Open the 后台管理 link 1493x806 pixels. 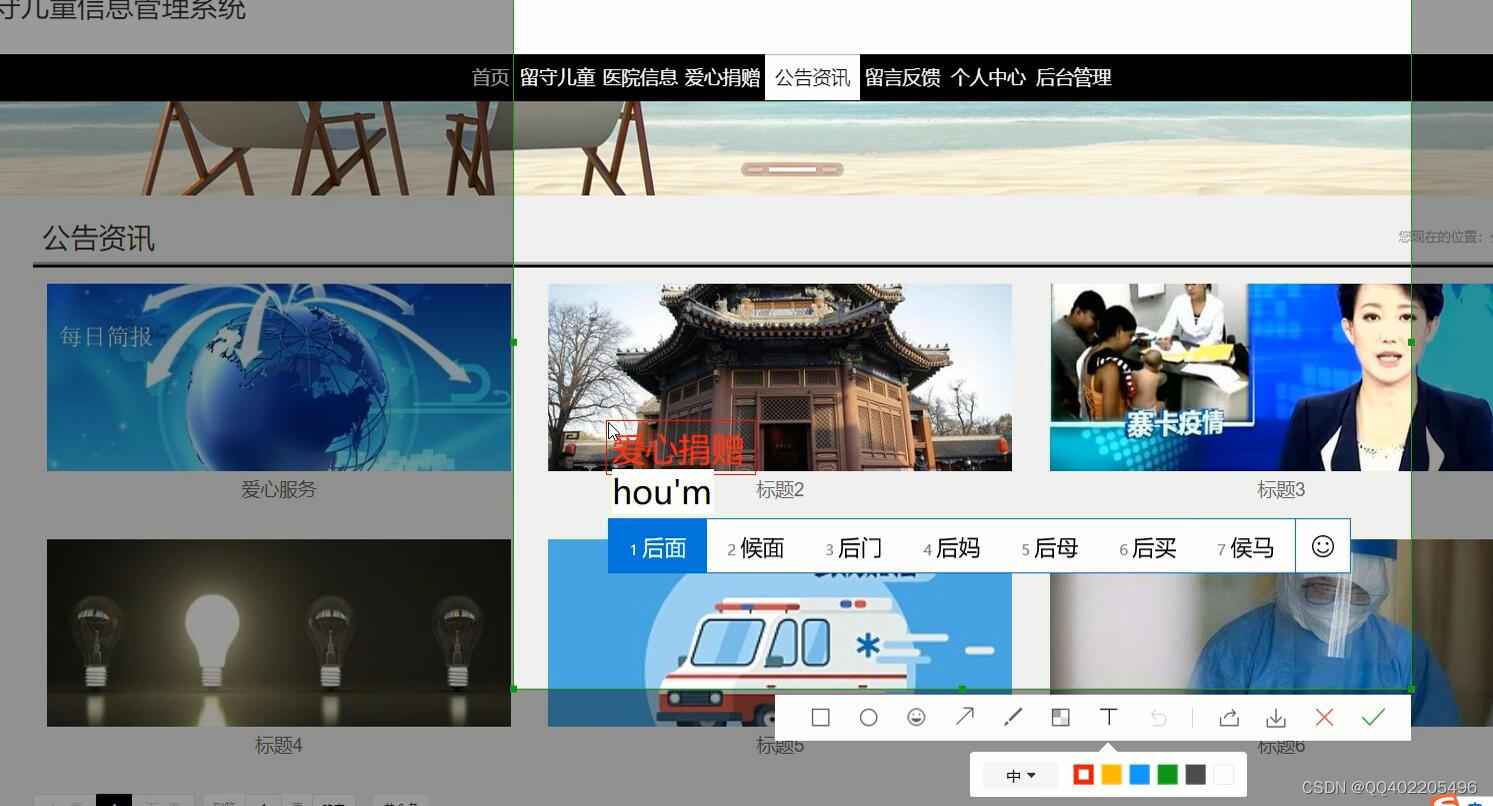[x=1072, y=77]
